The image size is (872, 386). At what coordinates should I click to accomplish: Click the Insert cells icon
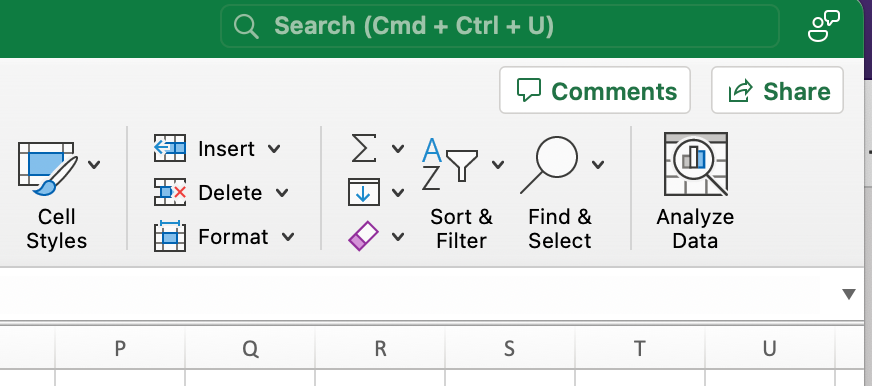pyautogui.click(x=170, y=149)
